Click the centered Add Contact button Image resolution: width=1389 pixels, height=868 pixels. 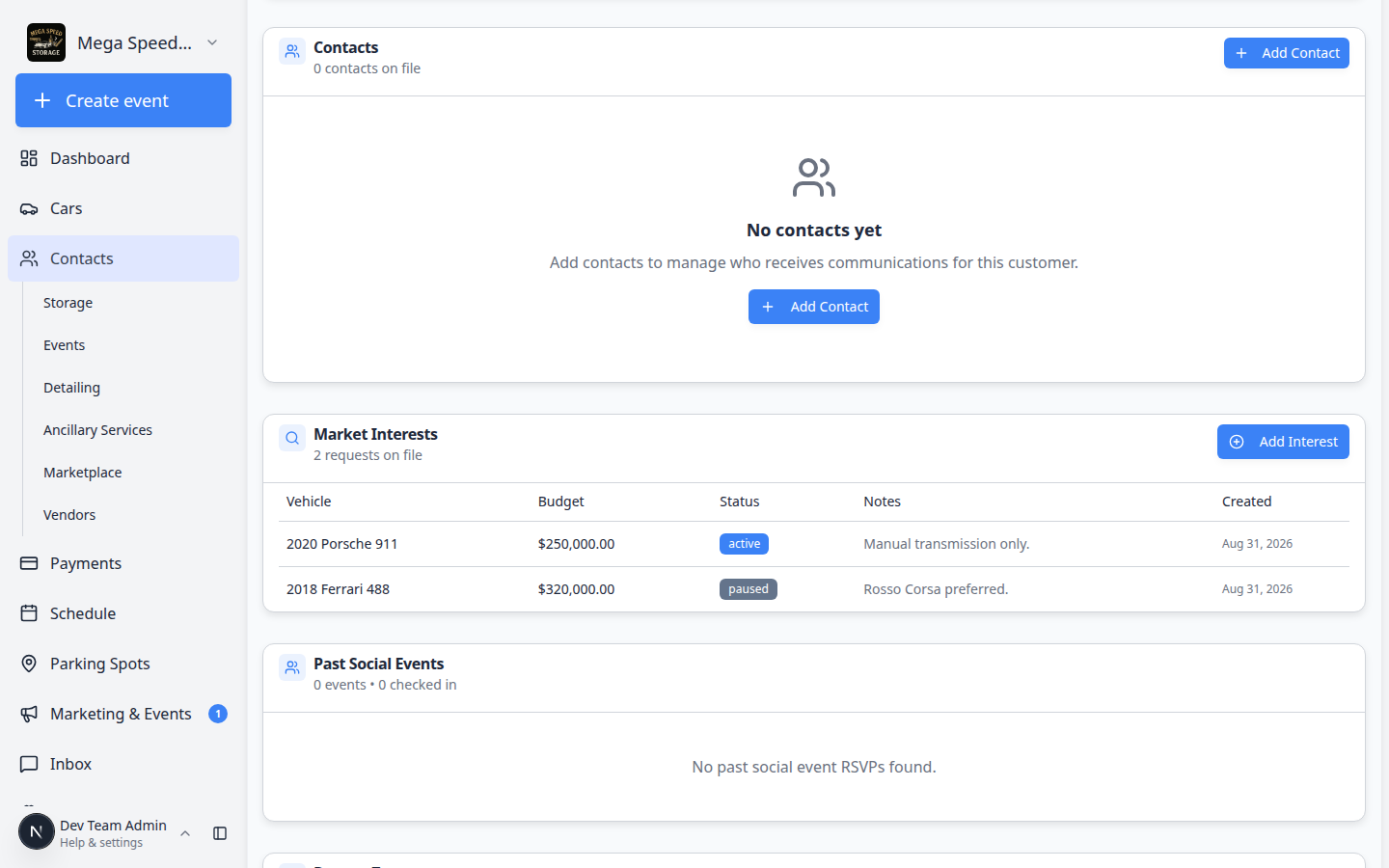814,307
